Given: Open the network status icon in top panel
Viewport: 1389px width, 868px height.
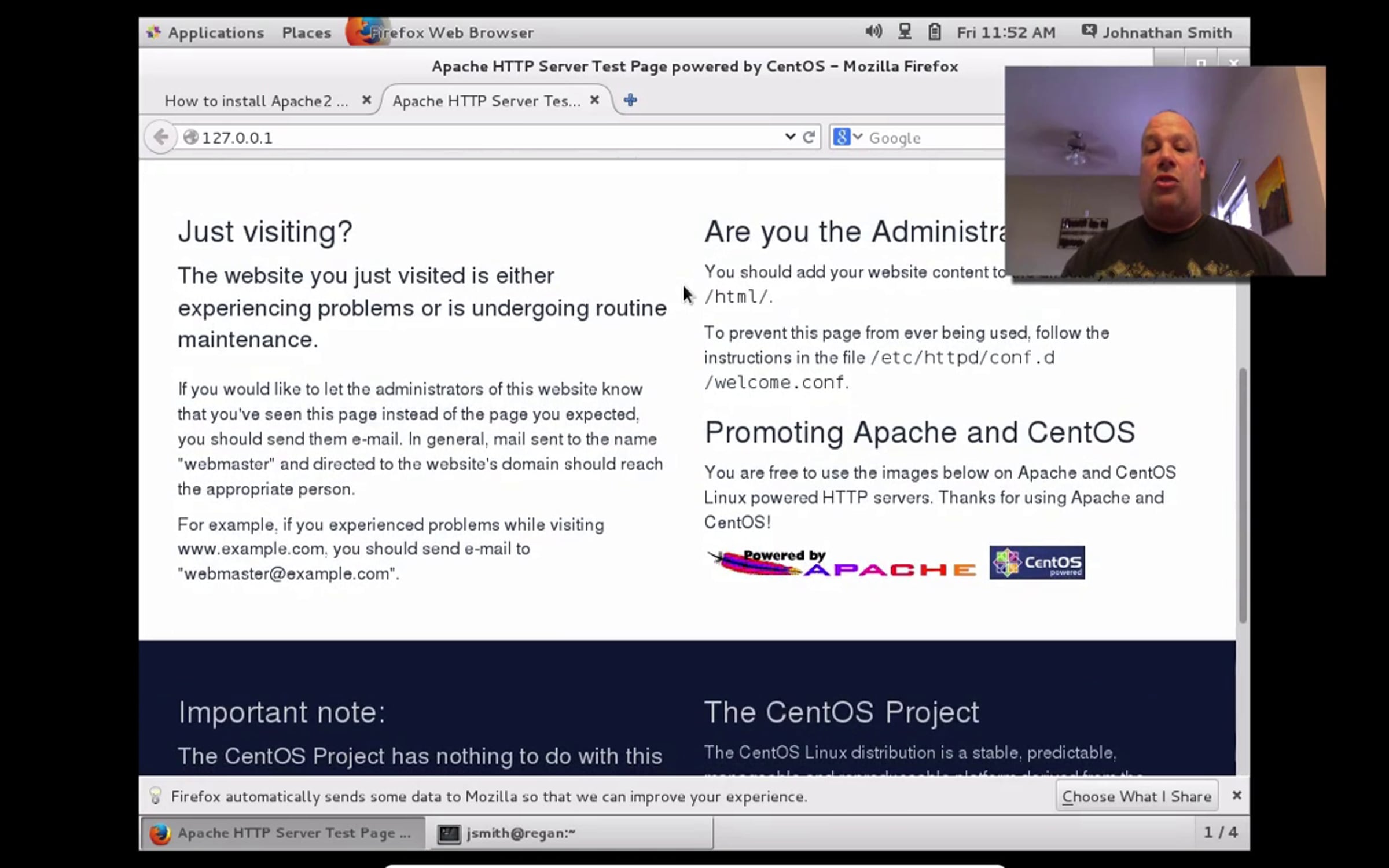Looking at the screenshot, I should click(x=905, y=32).
